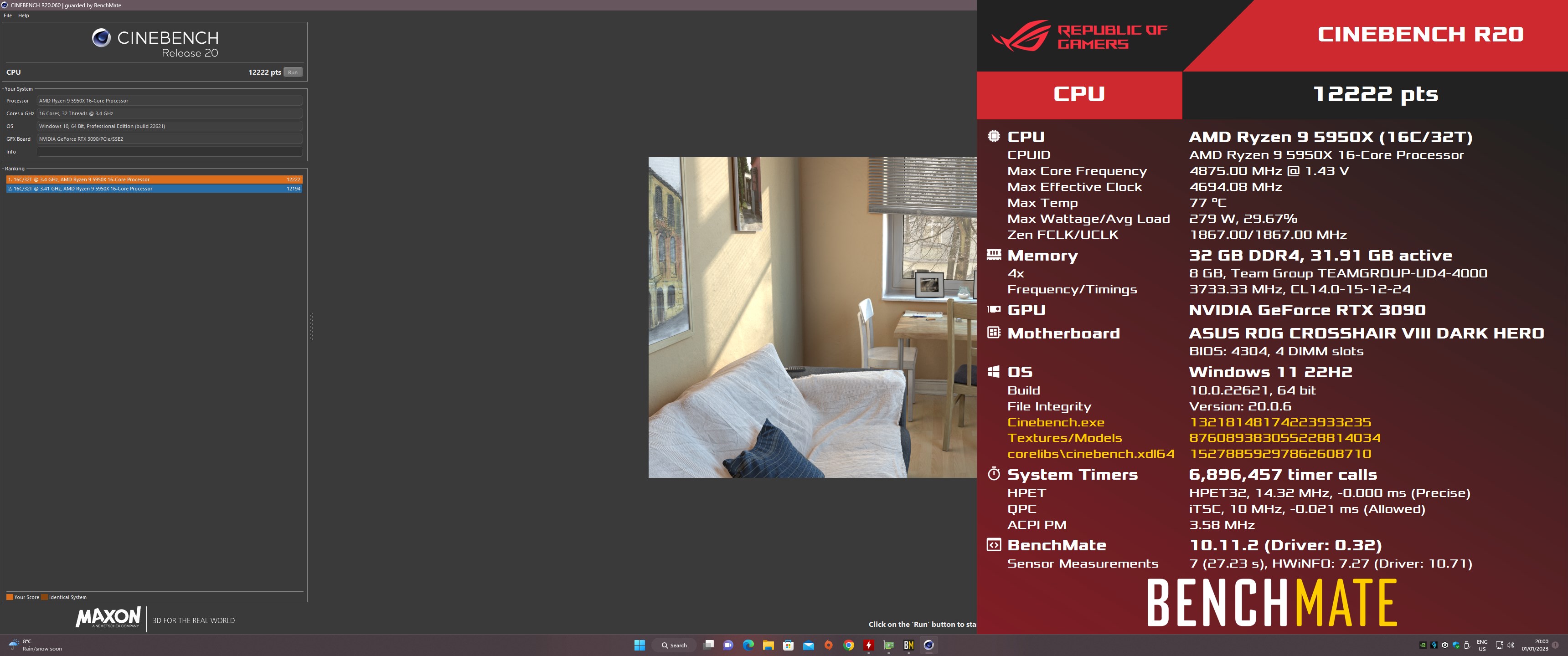Select ranking entry with score 12194
This screenshot has height=656, width=1568.
pyautogui.click(x=154, y=189)
